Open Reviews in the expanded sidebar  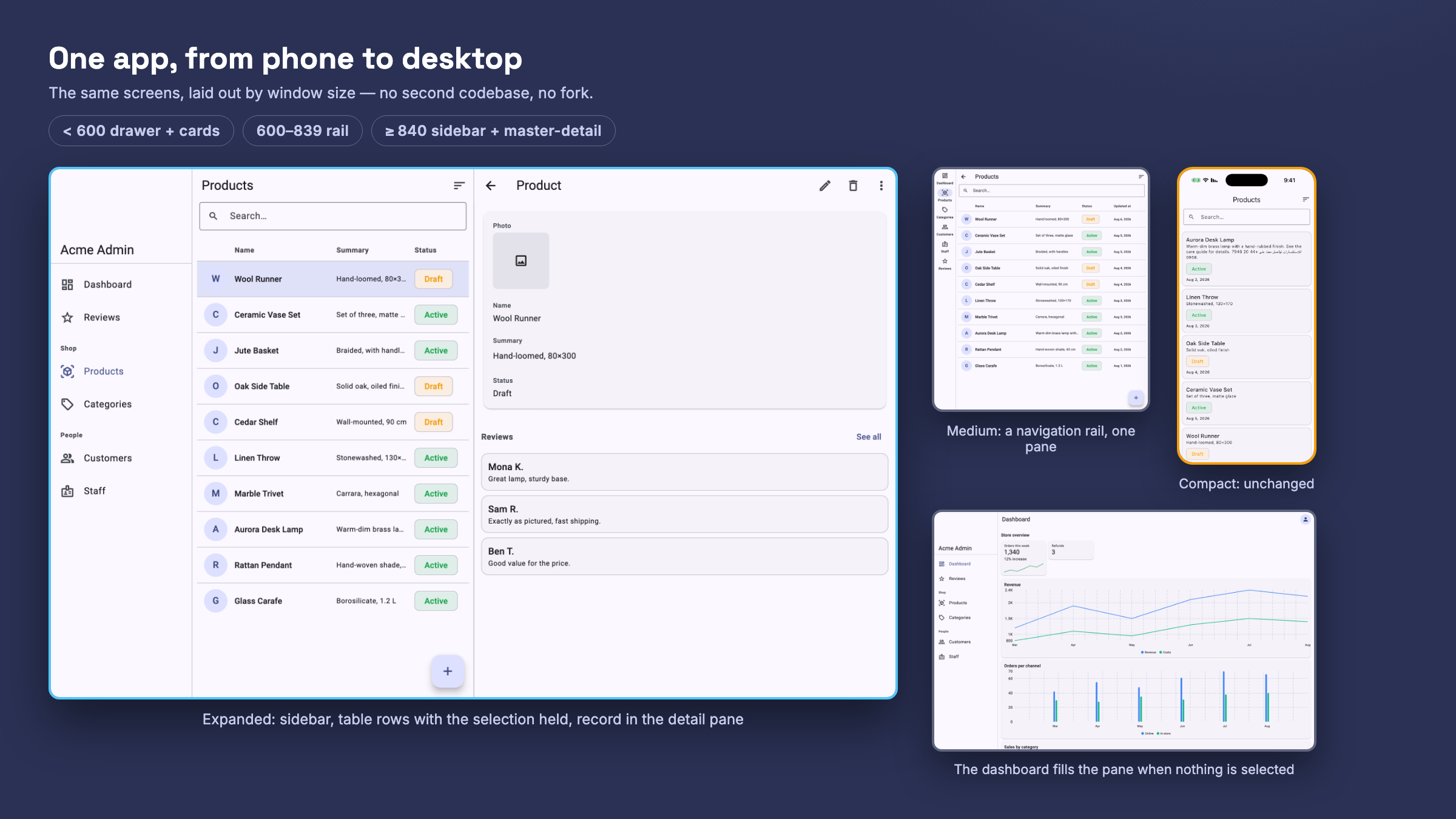coord(121,317)
